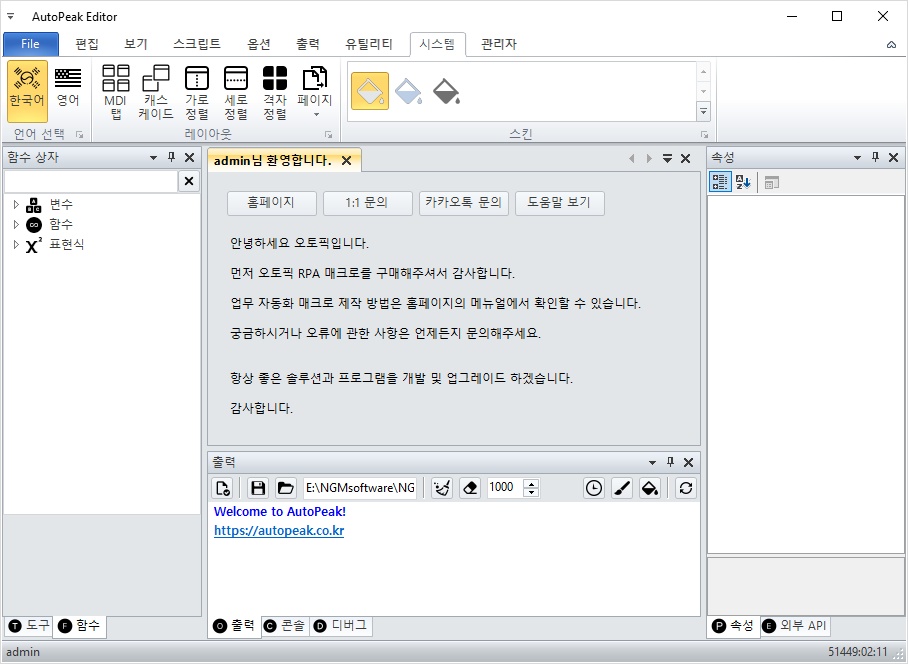Open the 보기 ribbon tab

[x=136, y=44]
